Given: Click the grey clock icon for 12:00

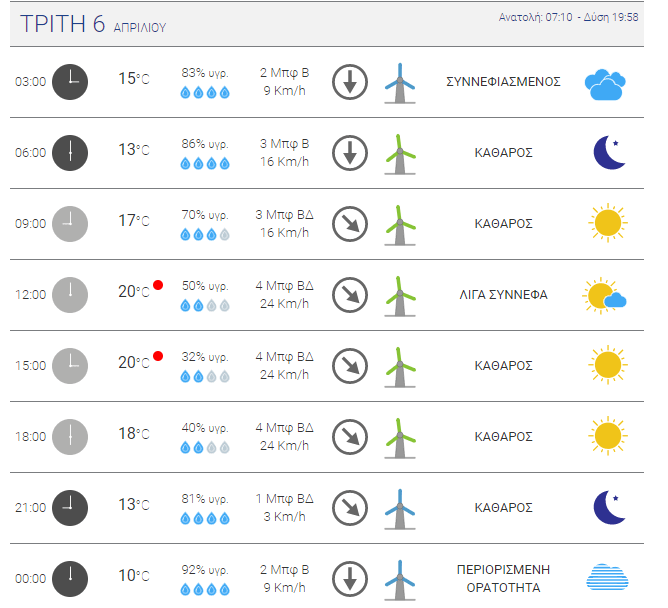Looking at the screenshot, I should click(x=70, y=295).
